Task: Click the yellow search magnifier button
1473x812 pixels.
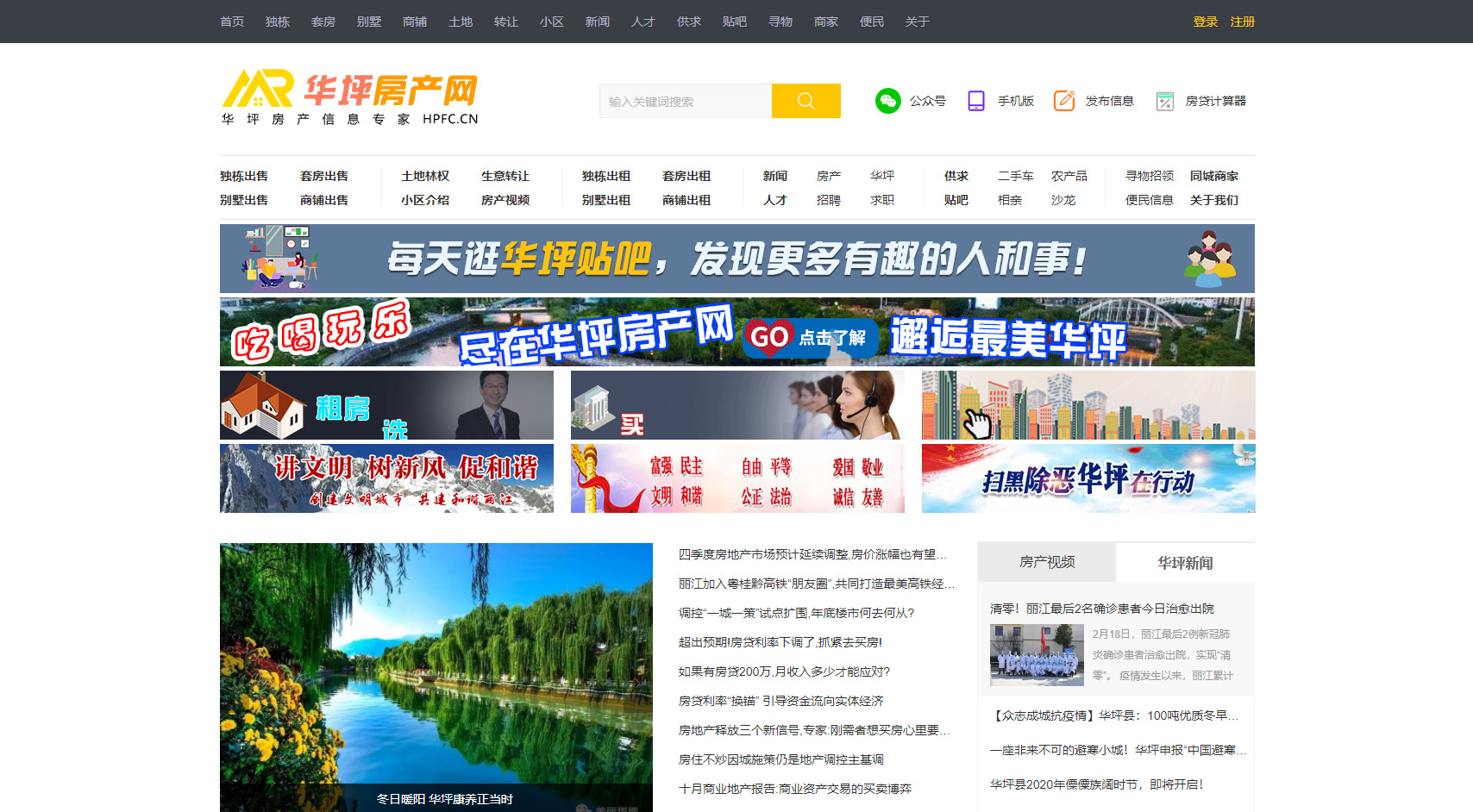Action: 805,101
